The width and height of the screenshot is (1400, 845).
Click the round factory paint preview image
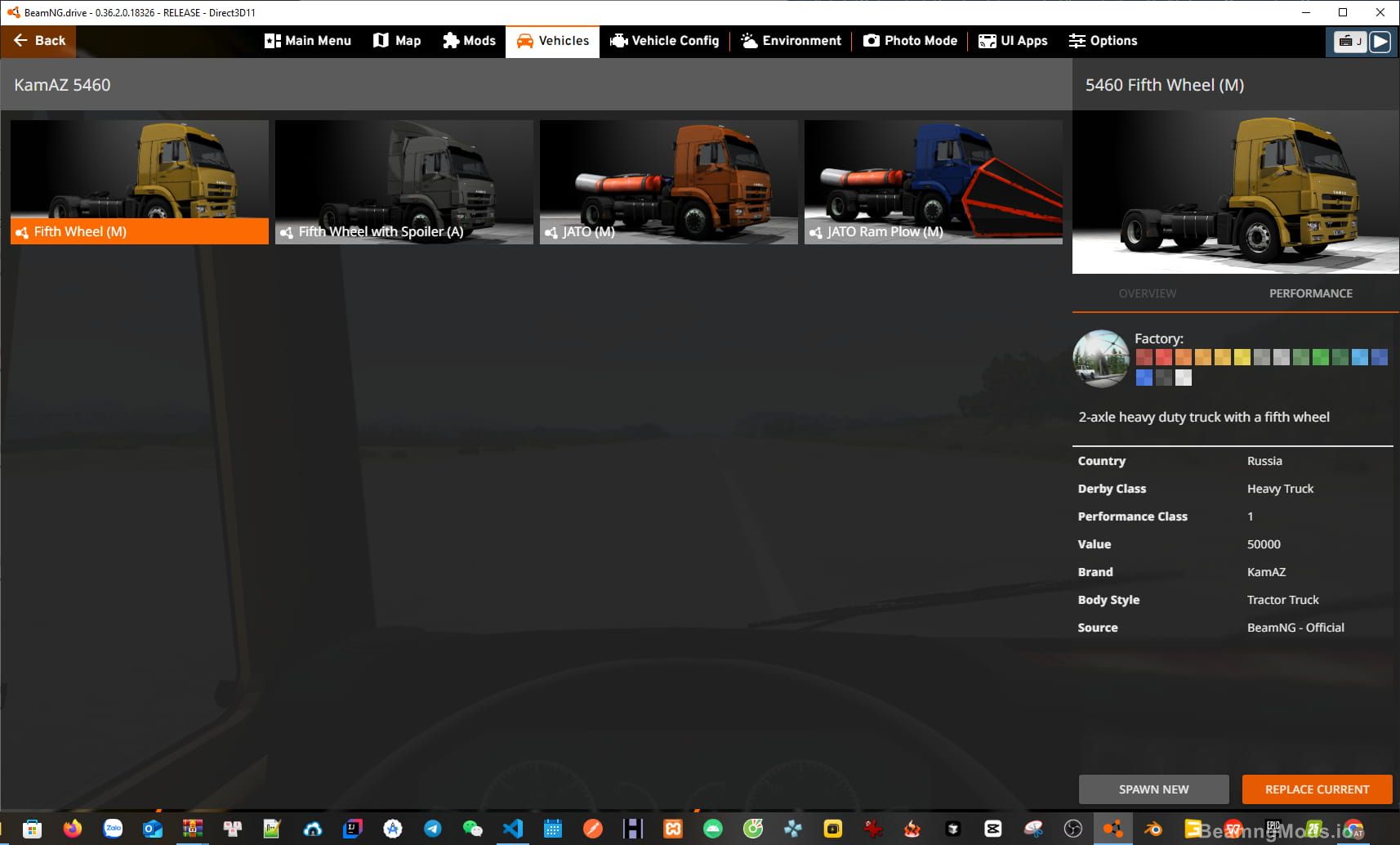click(x=1101, y=358)
